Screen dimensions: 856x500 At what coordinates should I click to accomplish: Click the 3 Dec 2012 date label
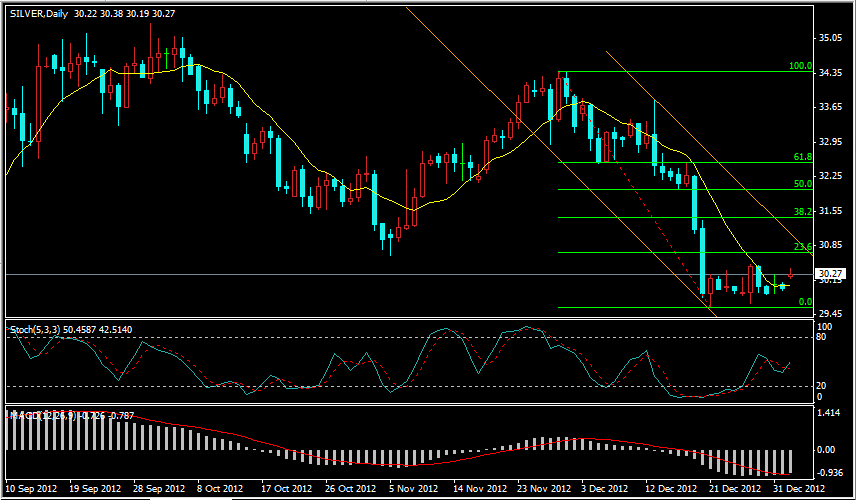[605, 489]
